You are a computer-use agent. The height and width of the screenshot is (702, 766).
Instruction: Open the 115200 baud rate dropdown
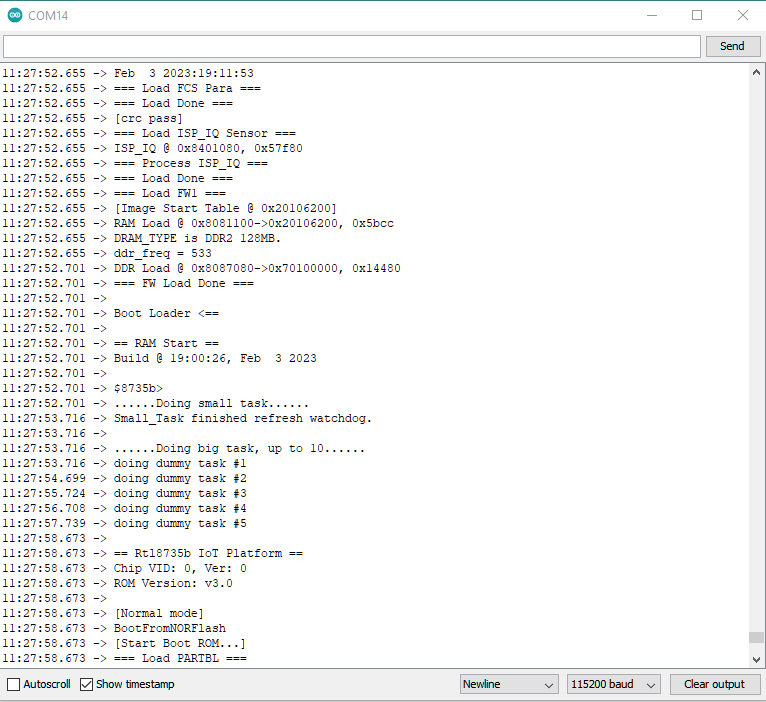tap(613, 684)
